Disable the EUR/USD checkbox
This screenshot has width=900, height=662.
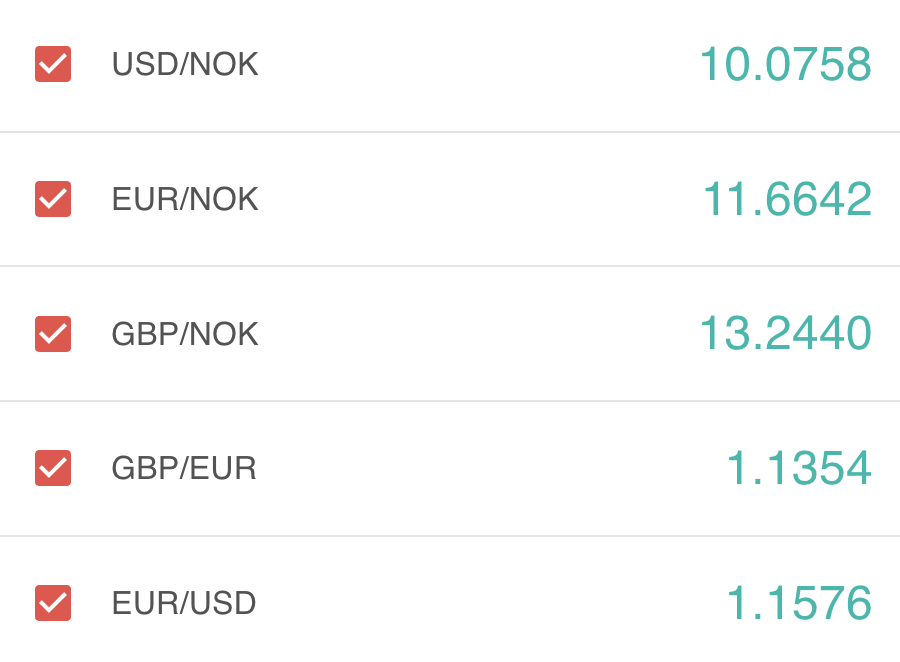tap(53, 603)
